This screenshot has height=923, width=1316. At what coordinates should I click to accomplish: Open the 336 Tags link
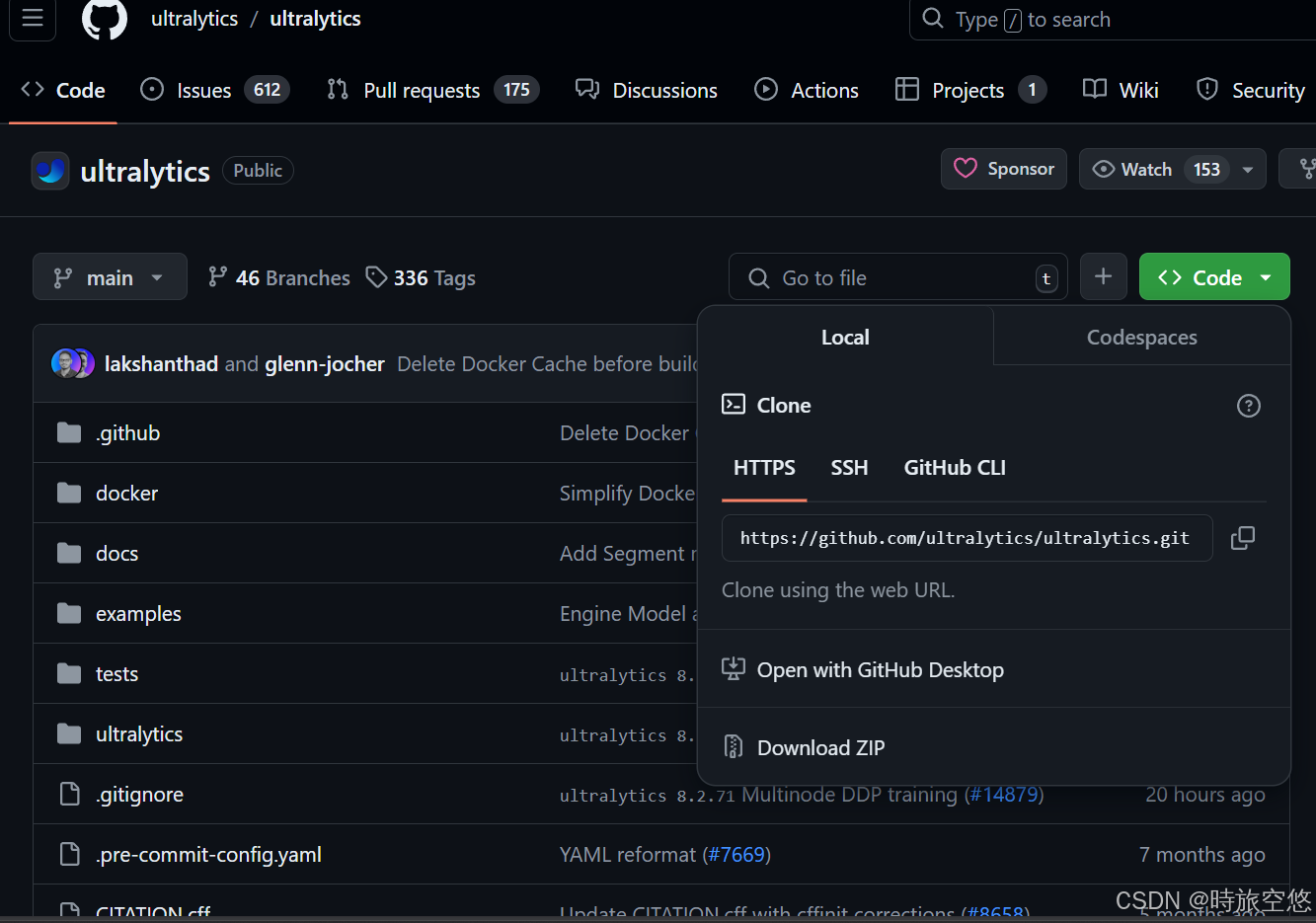(421, 277)
